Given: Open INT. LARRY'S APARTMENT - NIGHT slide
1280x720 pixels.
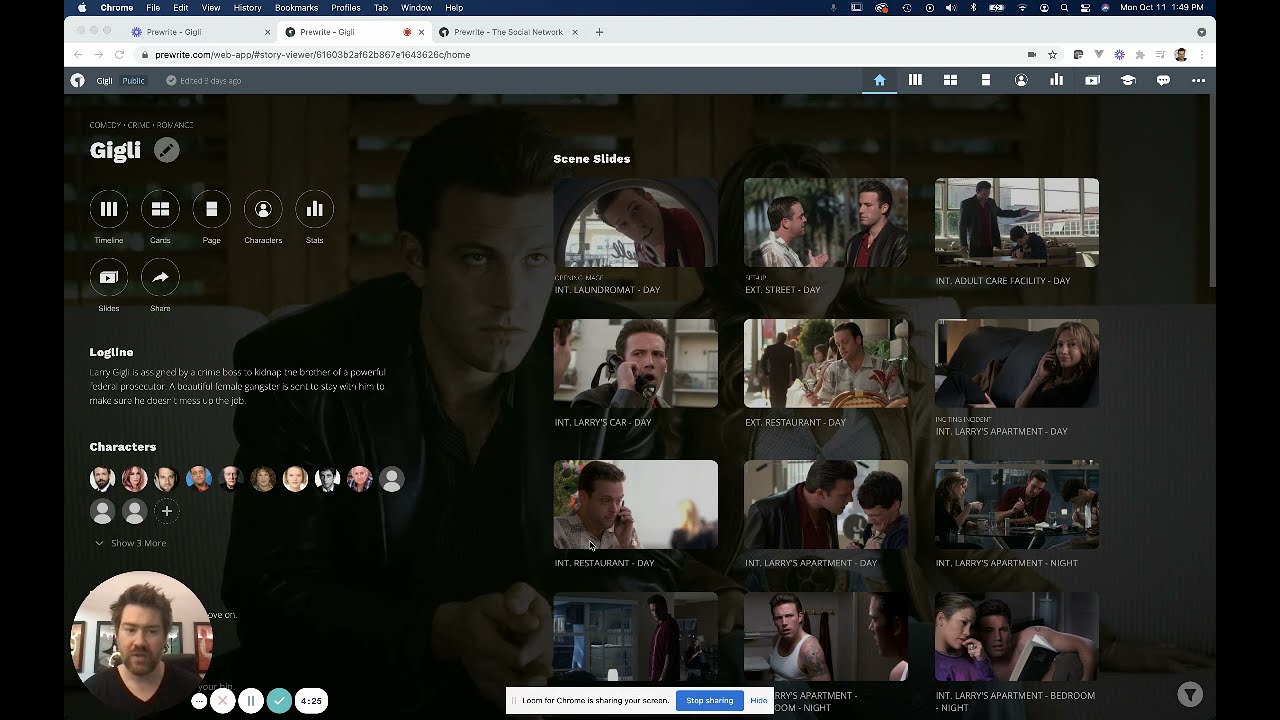Looking at the screenshot, I should [x=1017, y=504].
